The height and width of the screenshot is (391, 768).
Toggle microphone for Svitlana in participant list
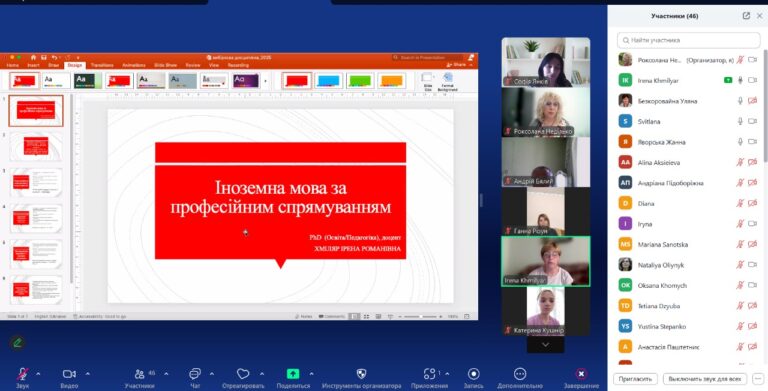pos(740,121)
